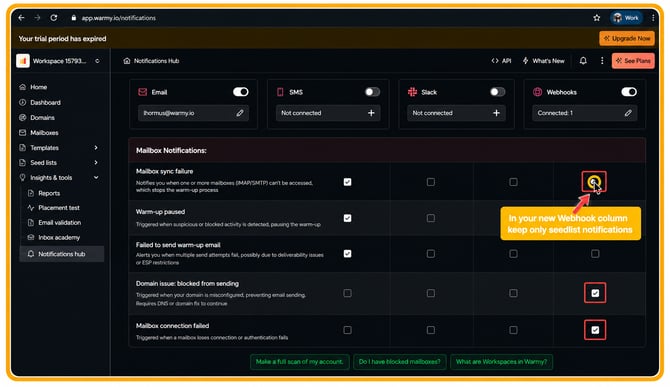Go back with the browser back arrow

tap(21, 18)
